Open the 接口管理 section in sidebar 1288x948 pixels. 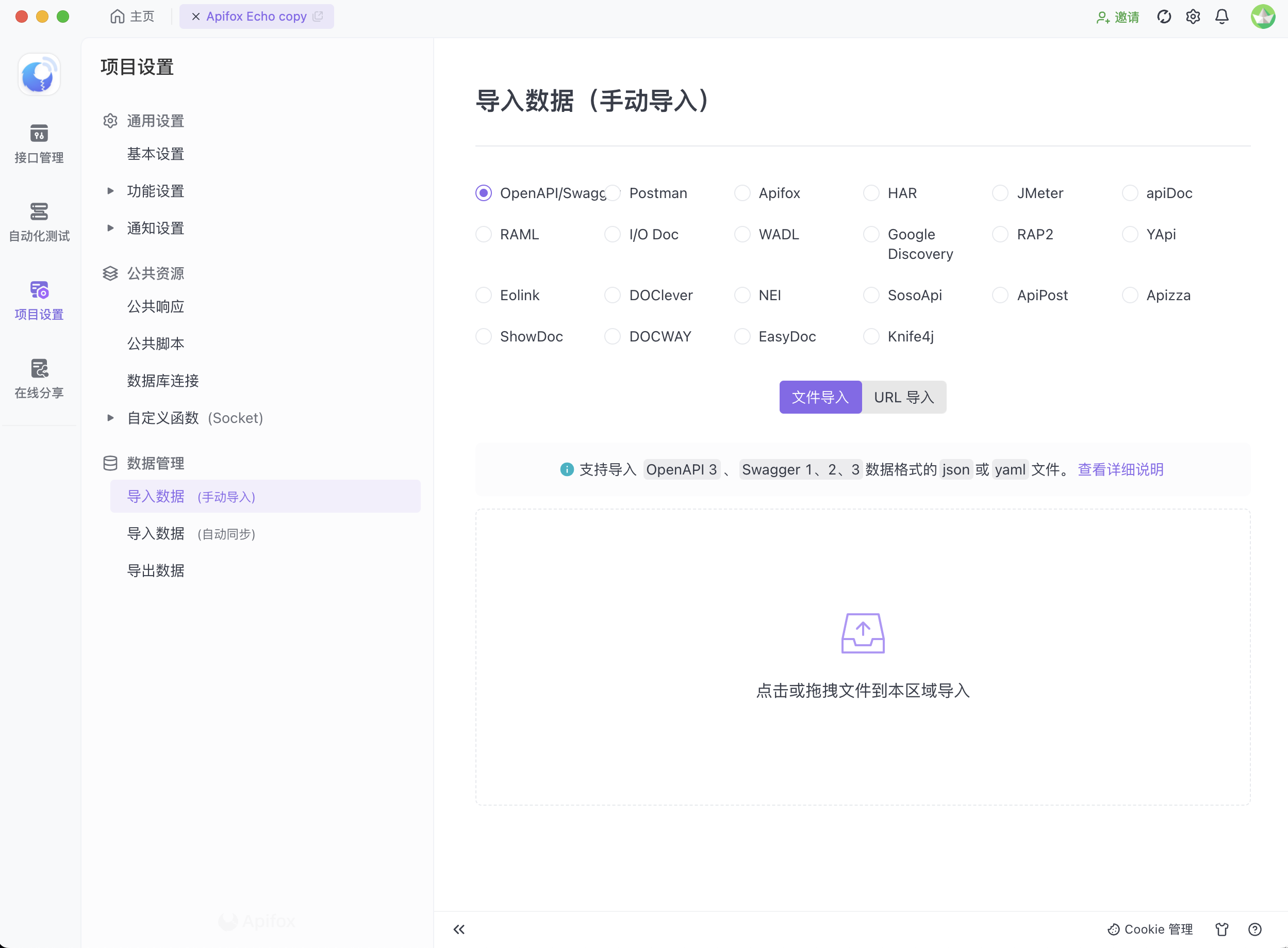(x=39, y=143)
